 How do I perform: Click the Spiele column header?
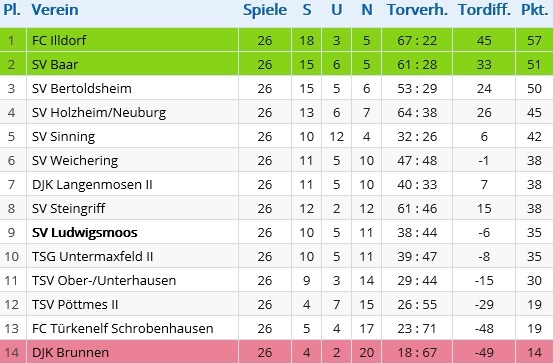point(265,10)
